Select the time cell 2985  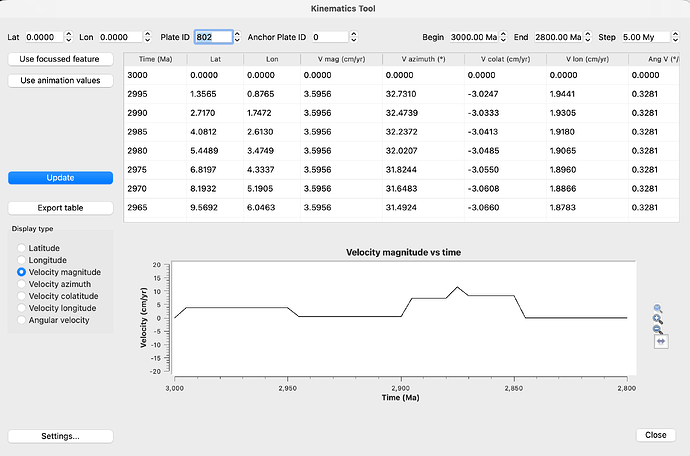click(155, 132)
